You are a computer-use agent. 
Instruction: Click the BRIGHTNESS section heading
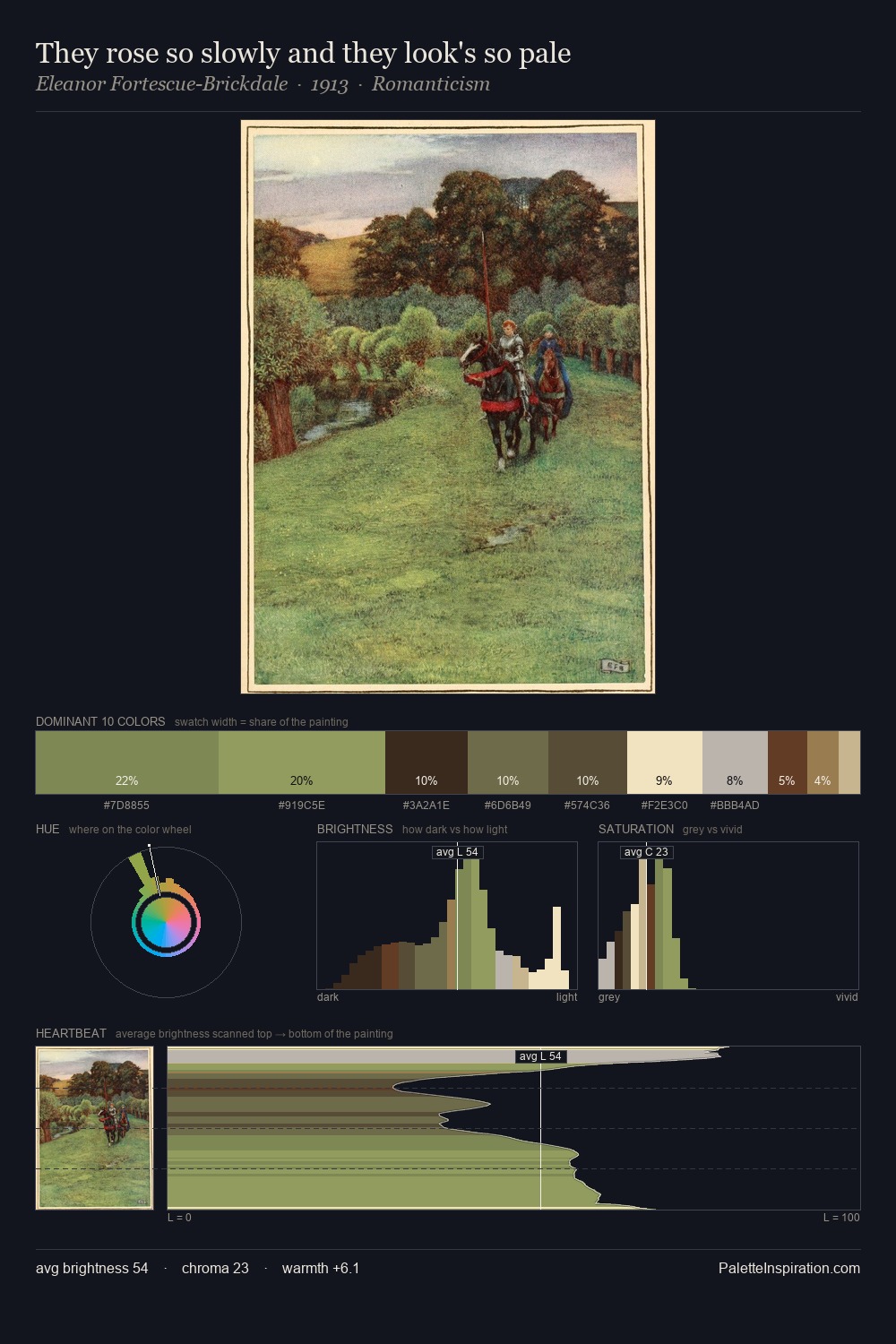(355, 829)
